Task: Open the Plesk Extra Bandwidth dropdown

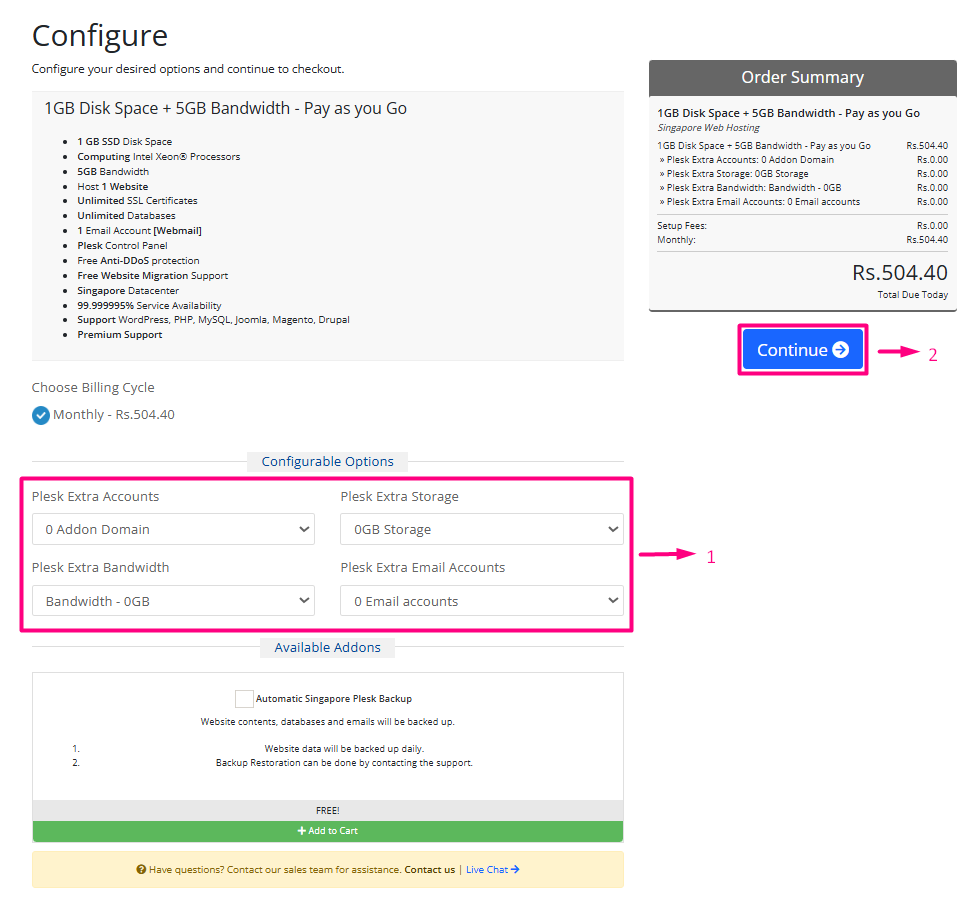Action: point(173,601)
